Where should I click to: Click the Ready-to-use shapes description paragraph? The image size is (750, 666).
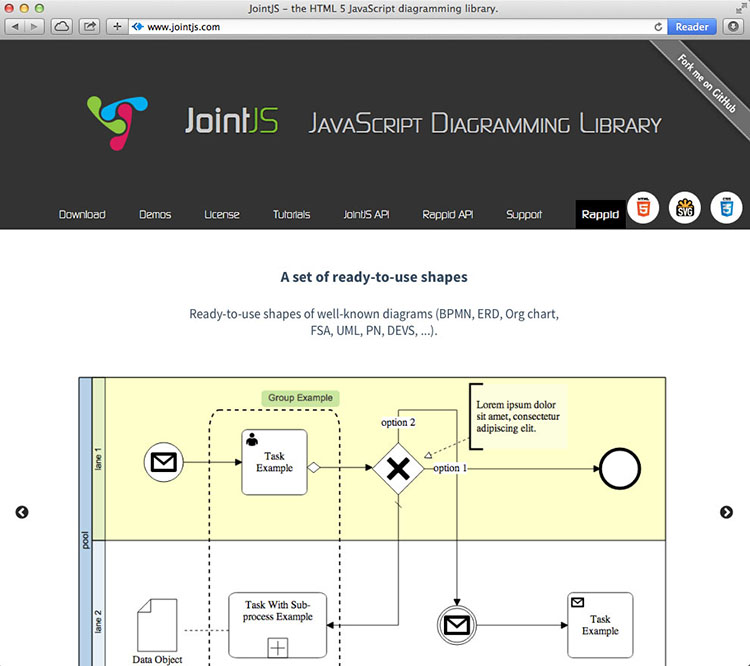[x=374, y=322]
